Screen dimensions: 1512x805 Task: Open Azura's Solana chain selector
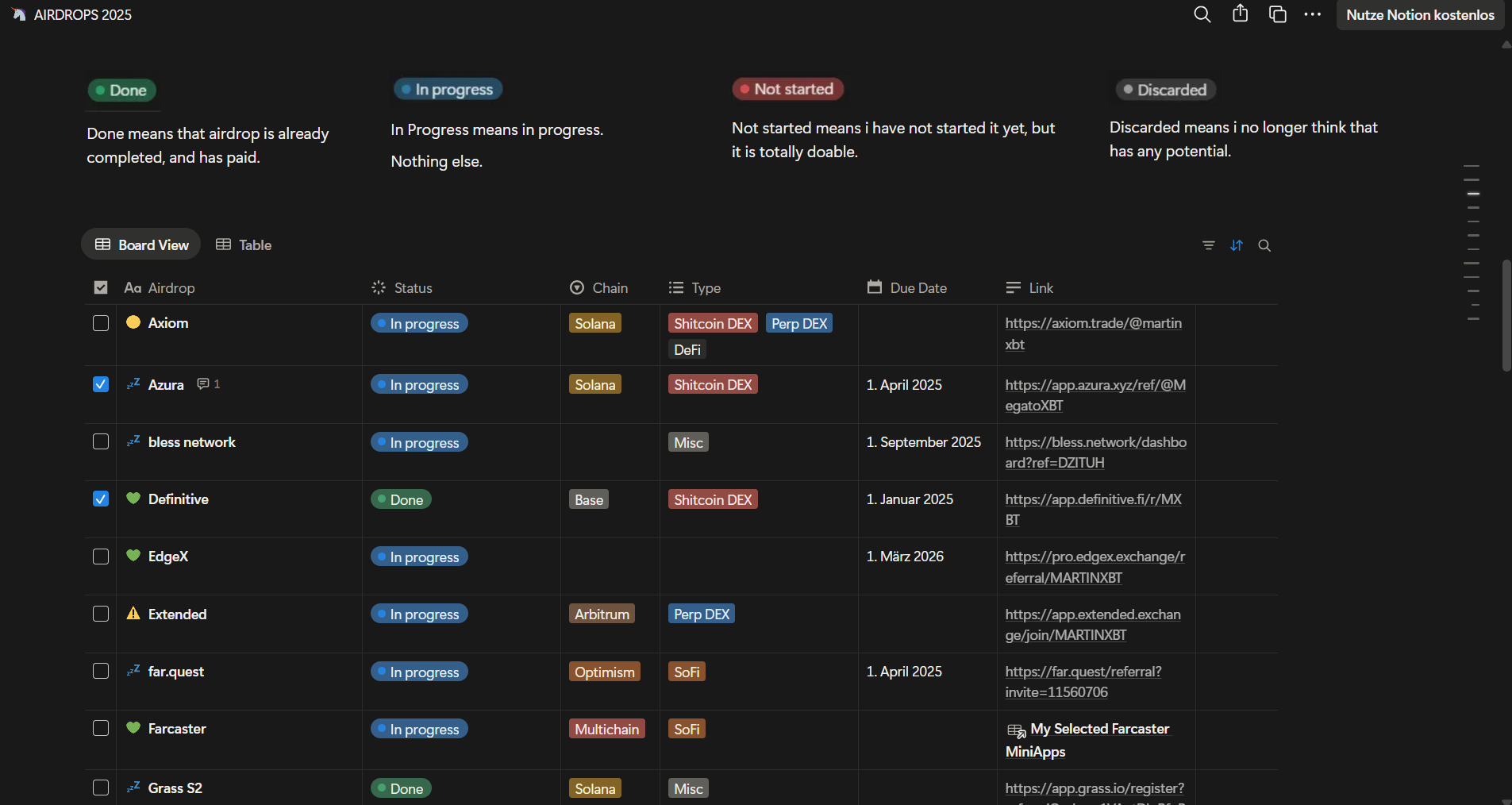595,384
